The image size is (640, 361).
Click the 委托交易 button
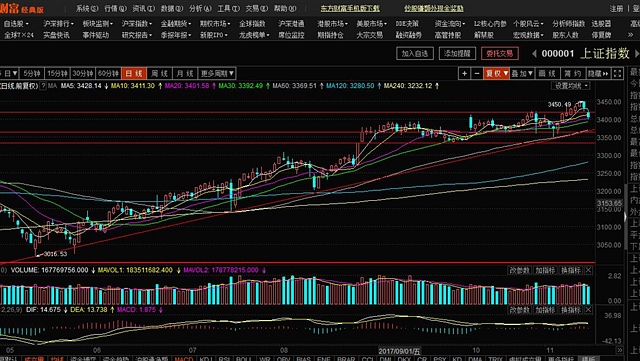click(500, 53)
